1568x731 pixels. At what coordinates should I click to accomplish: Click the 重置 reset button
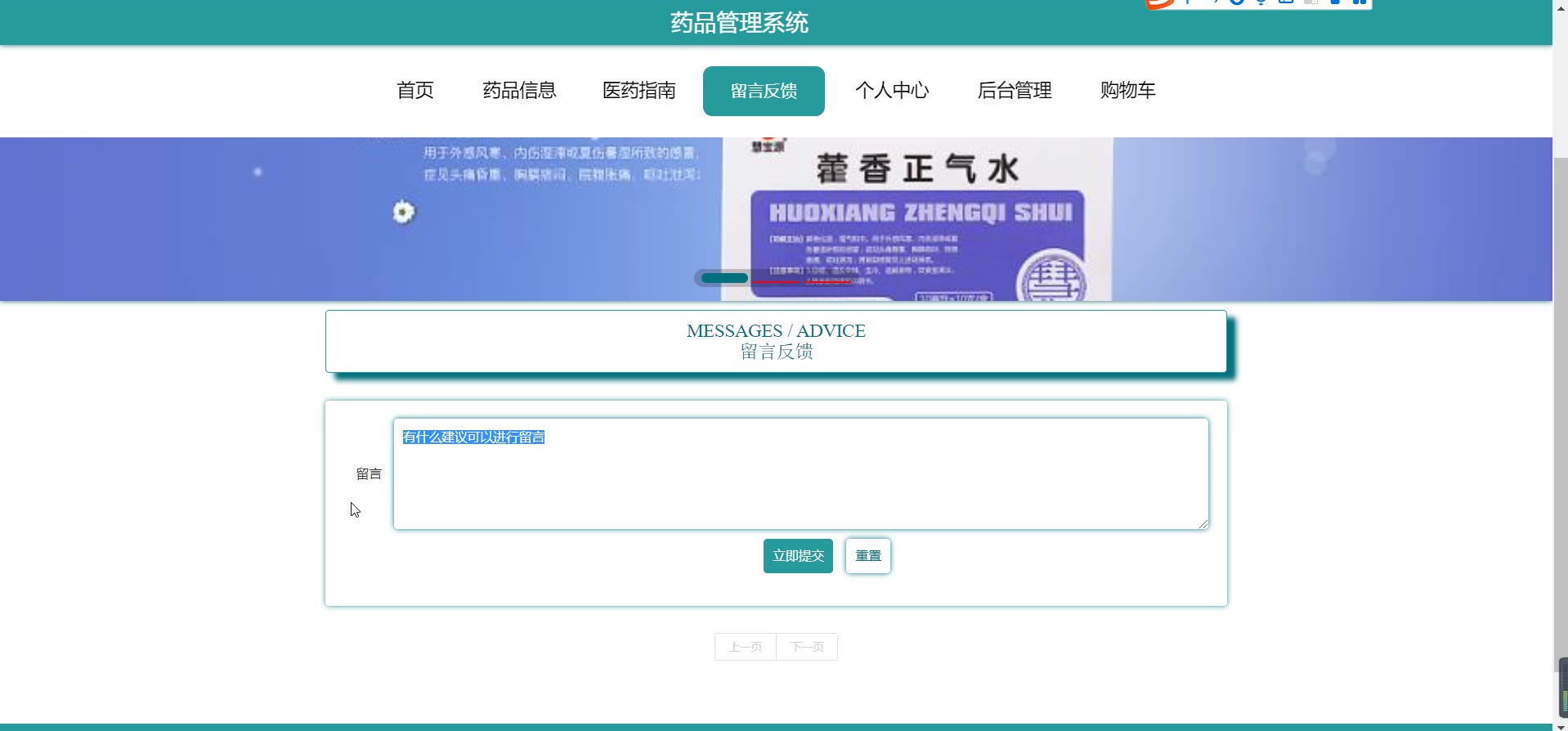[868, 556]
